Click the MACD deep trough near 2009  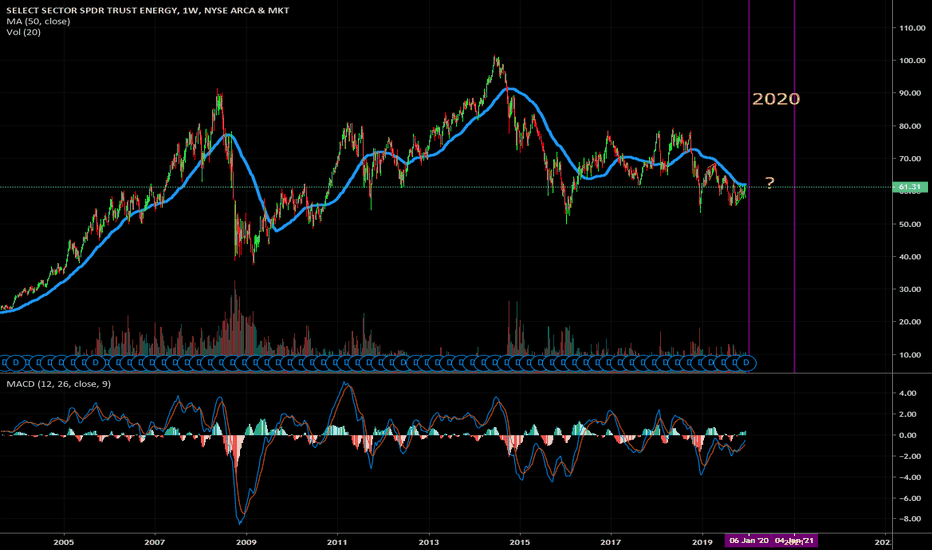(x=240, y=521)
